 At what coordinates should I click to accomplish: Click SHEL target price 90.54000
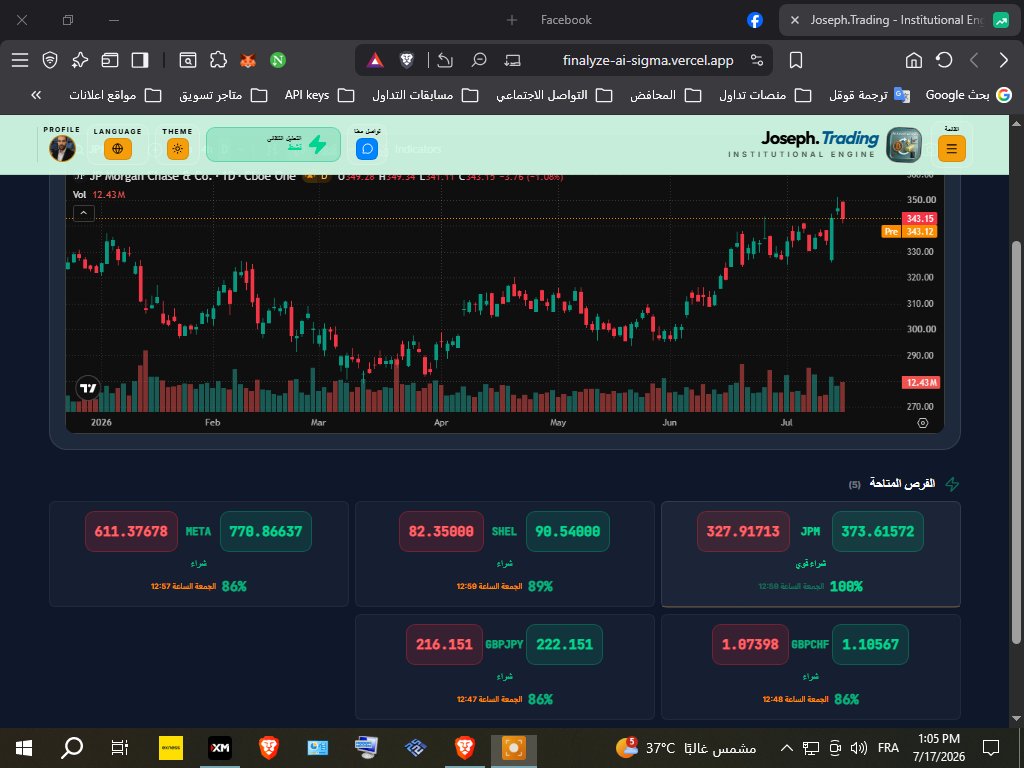(x=568, y=532)
